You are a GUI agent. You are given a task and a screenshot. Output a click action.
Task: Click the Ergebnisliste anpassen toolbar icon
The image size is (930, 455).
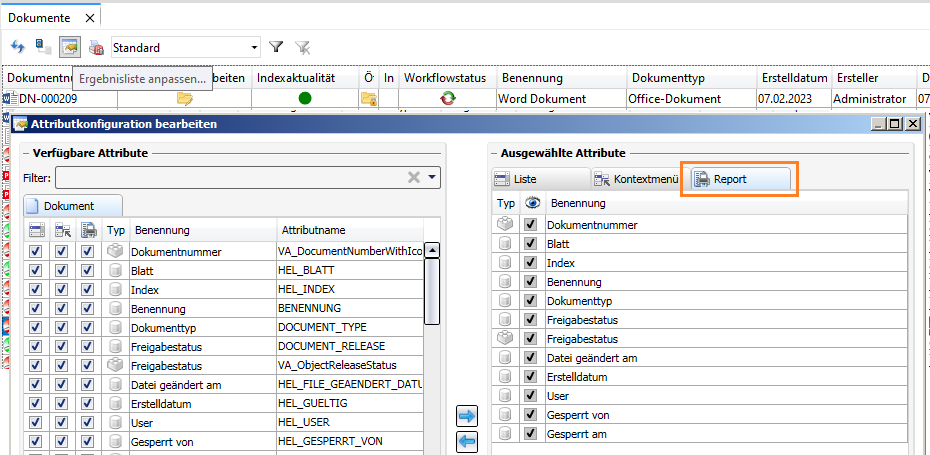click(x=69, y=47)
